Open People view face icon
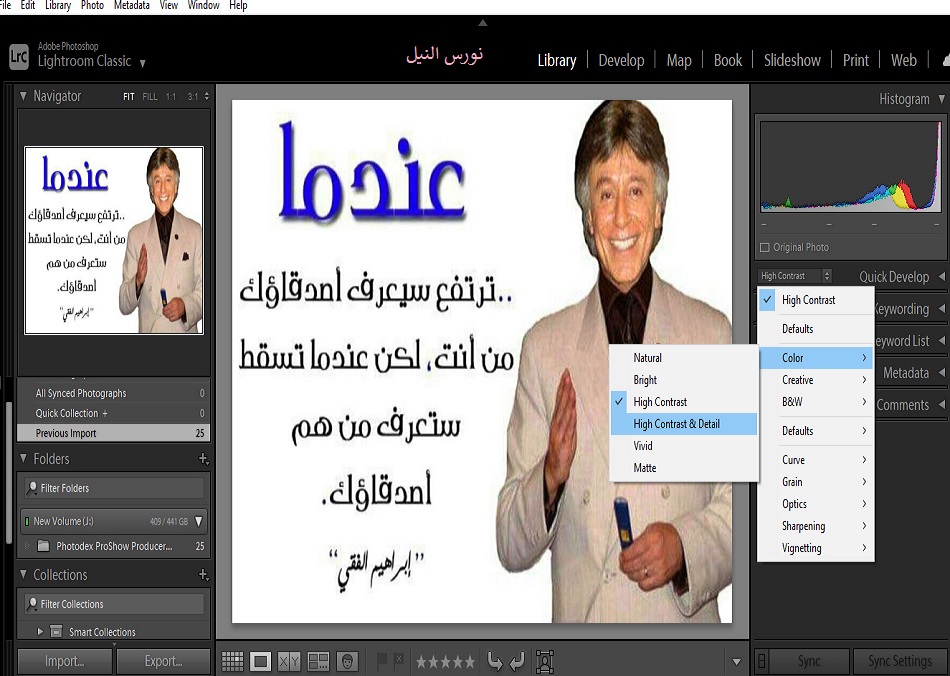This screenshot has height=676, width=950. tap(347, 661)
